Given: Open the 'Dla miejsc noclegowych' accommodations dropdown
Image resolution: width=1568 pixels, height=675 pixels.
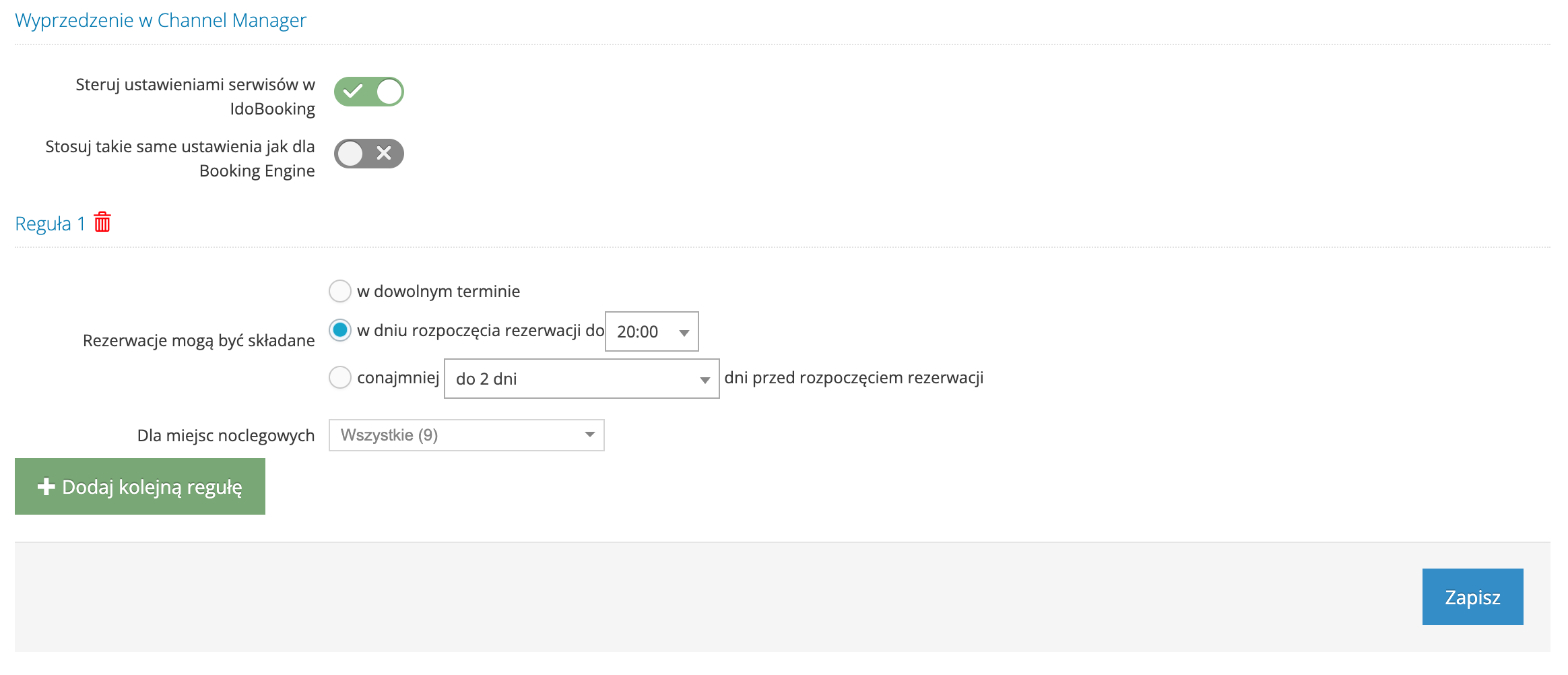Looking at the screenshot, I should (465, 435).
